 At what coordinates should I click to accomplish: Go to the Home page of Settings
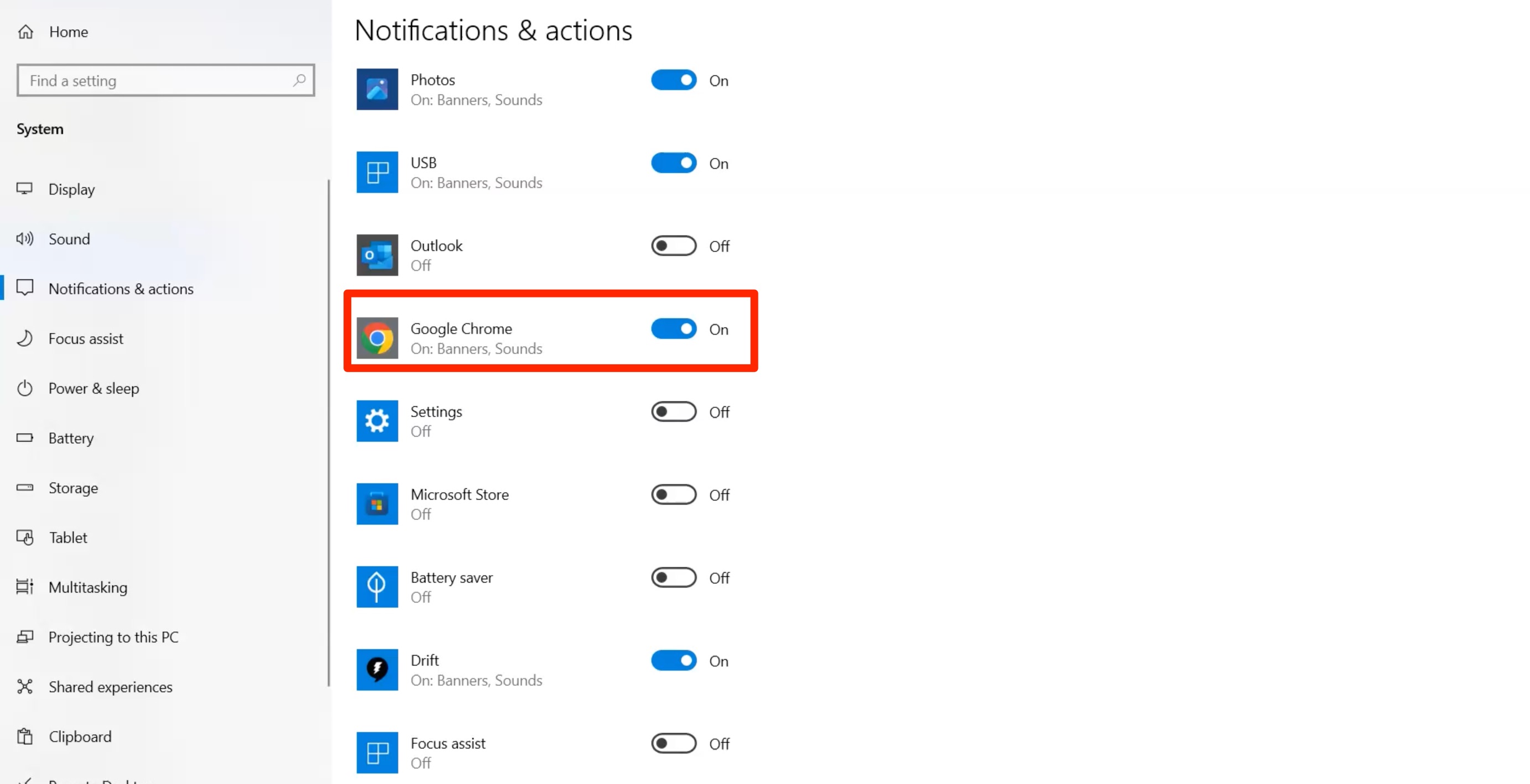click(67, 32)
